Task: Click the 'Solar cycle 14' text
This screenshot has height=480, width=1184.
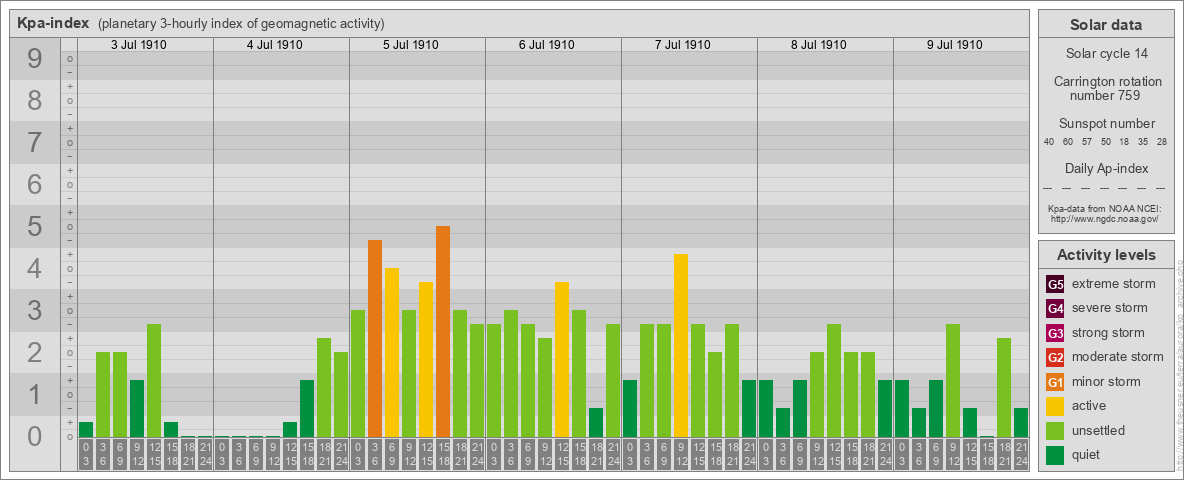Action: (1106, 54)
